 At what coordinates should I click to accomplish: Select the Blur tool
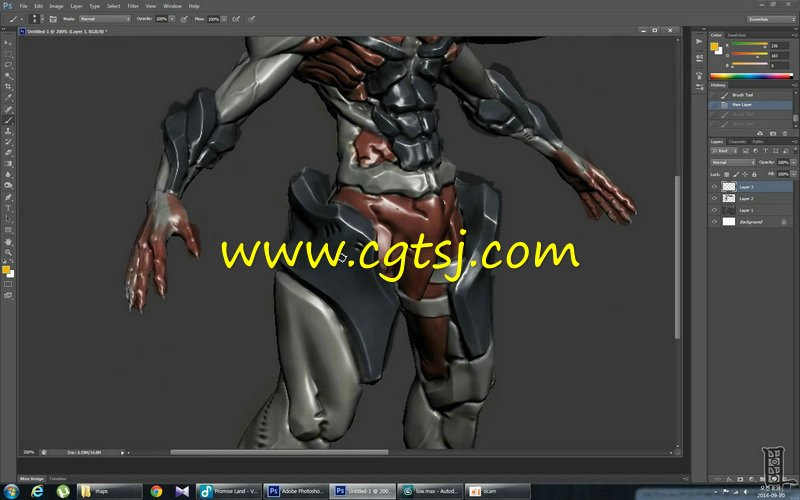(x=8, y=174)
